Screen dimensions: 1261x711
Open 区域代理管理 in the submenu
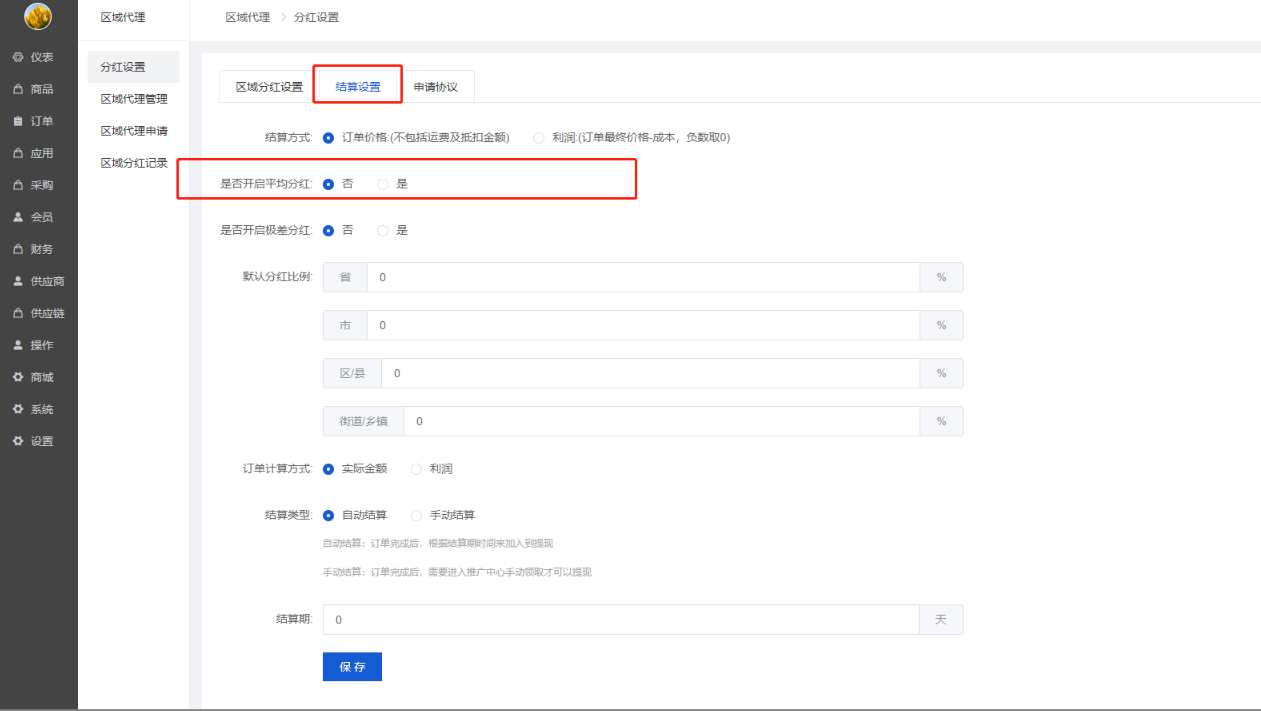point(134,99)
